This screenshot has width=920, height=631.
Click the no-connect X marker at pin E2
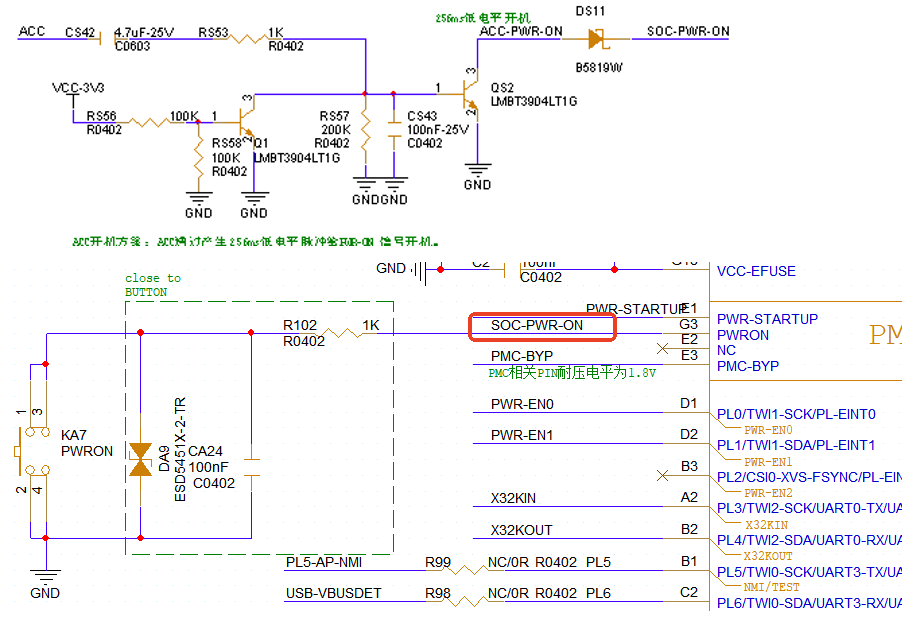pos(661,348)
